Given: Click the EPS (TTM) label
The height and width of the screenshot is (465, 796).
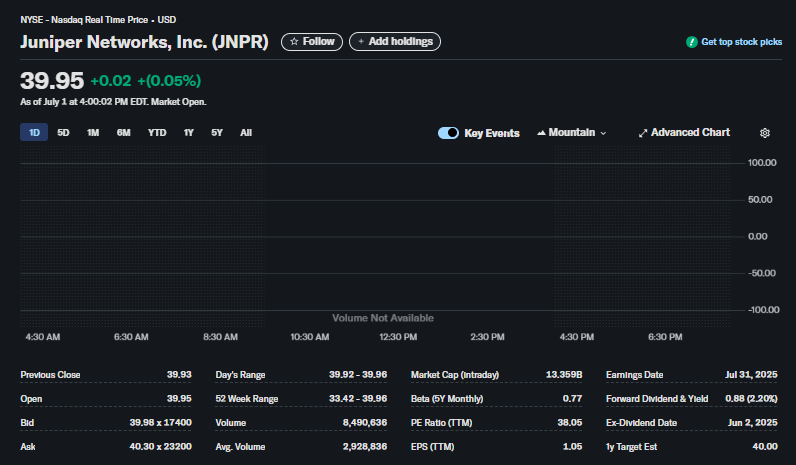Looking at the screenshot, I should (x=433, y=447).
